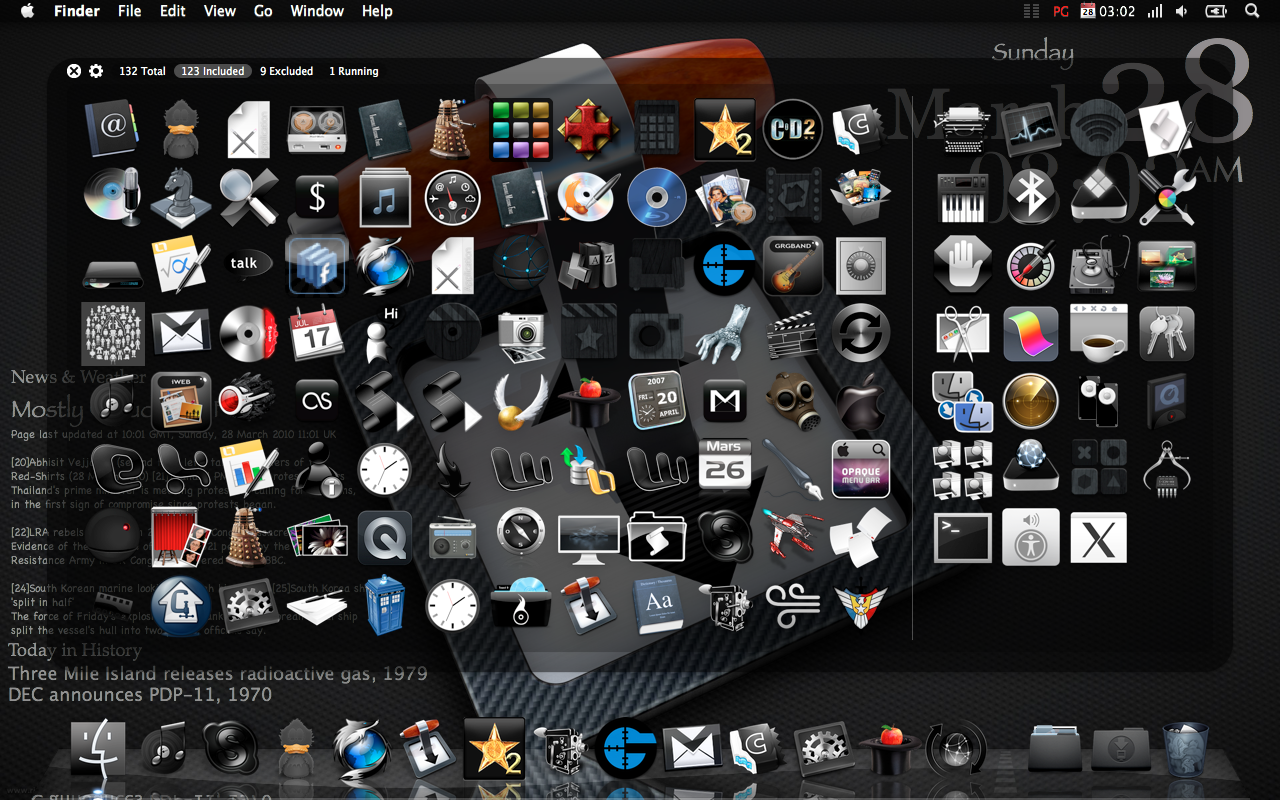Screen dimensions: 1280x800
Task: Open the Dictionary Aa book icon
Action: (x=656, y=605)
